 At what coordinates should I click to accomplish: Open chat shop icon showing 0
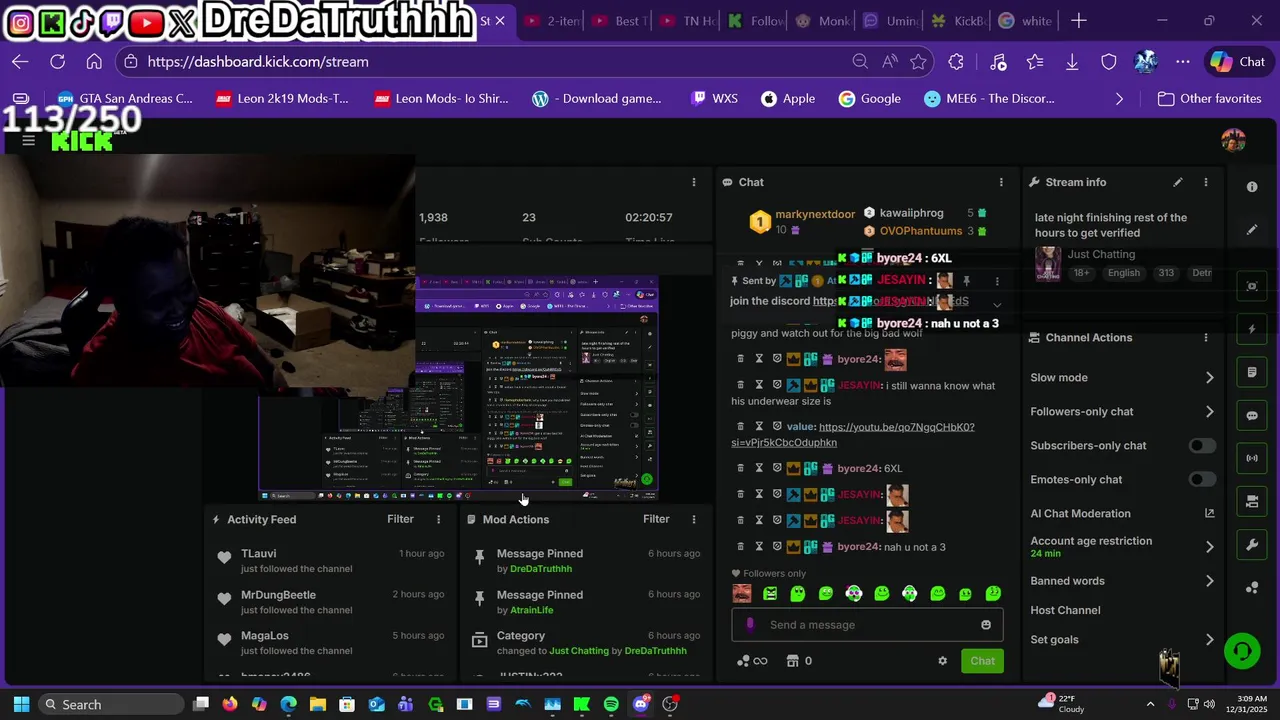point(799,661)
